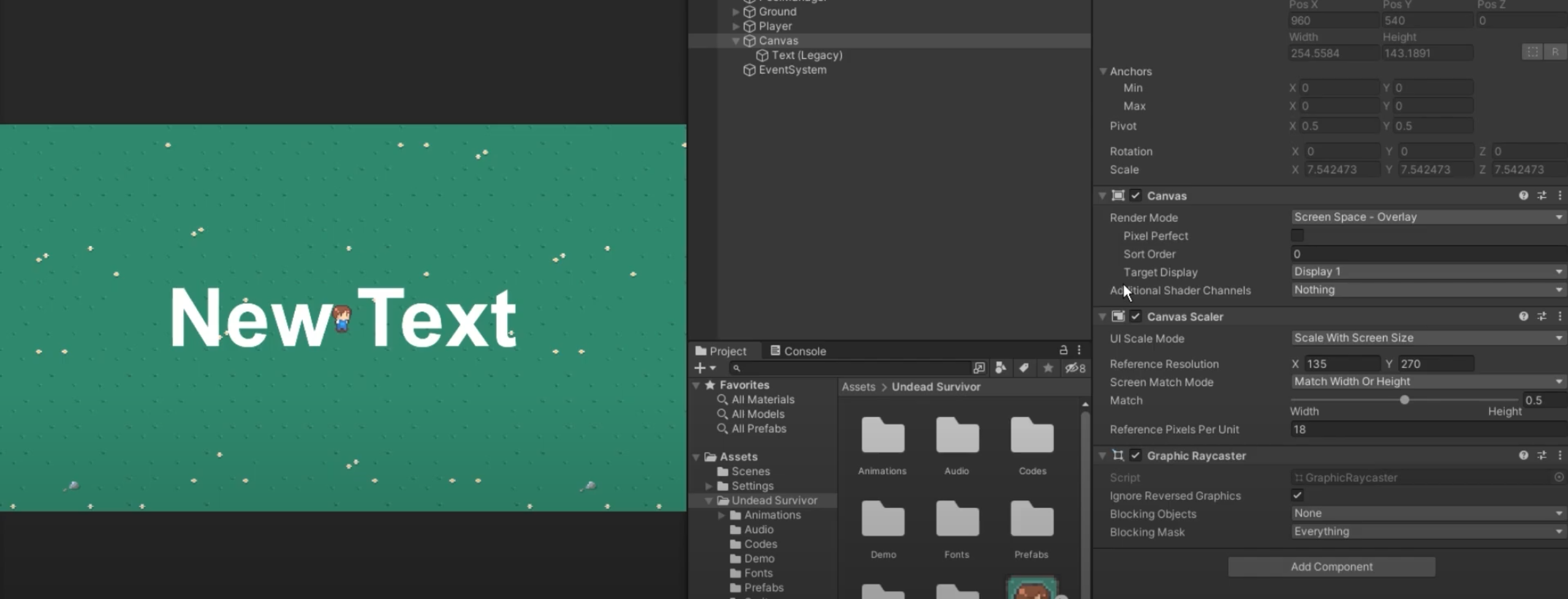Select All Prefabs under Favorites
This screenshot has width=1568, height=599.
pos(758,429)
